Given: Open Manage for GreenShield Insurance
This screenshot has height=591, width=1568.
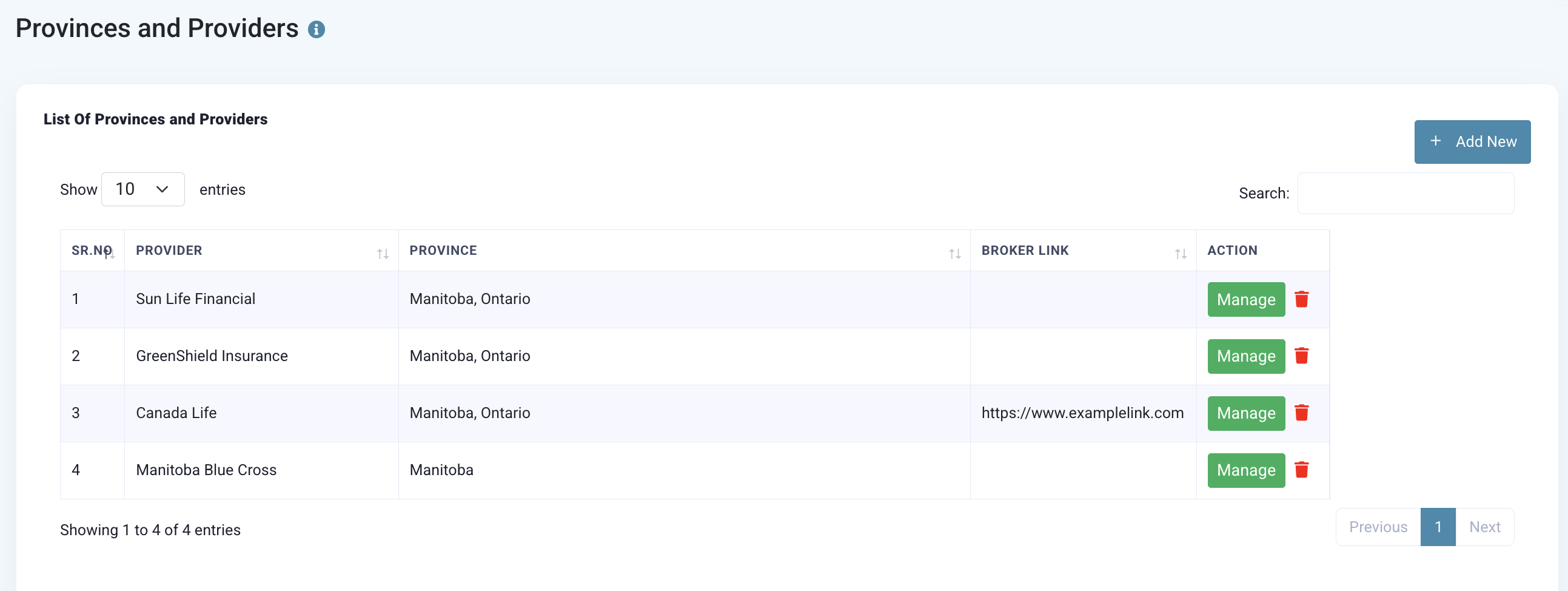Looking at the screenshot, I should [1245, 356].
